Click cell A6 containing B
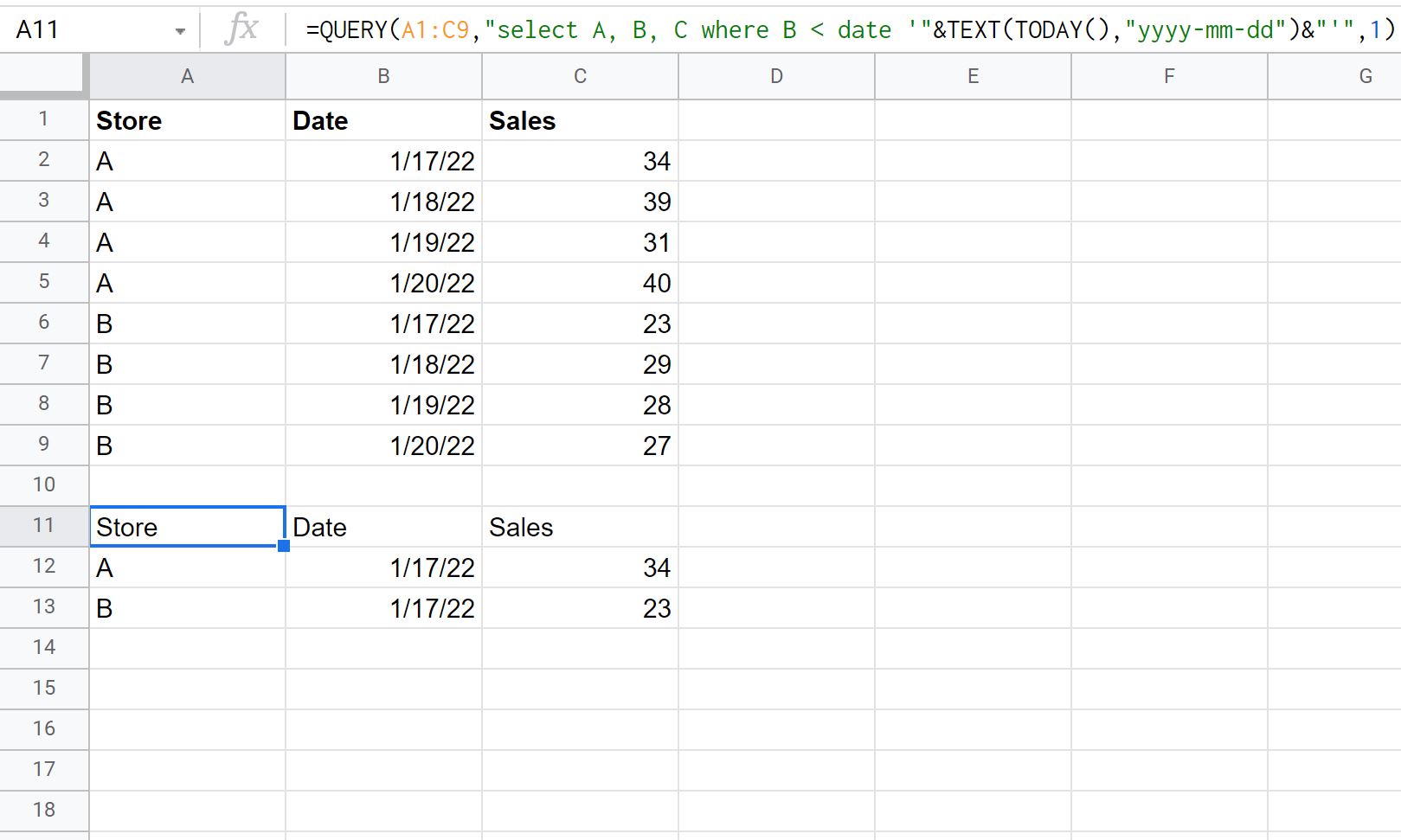The height and width of the screenshot is (840, 1401). click(187, 324)
